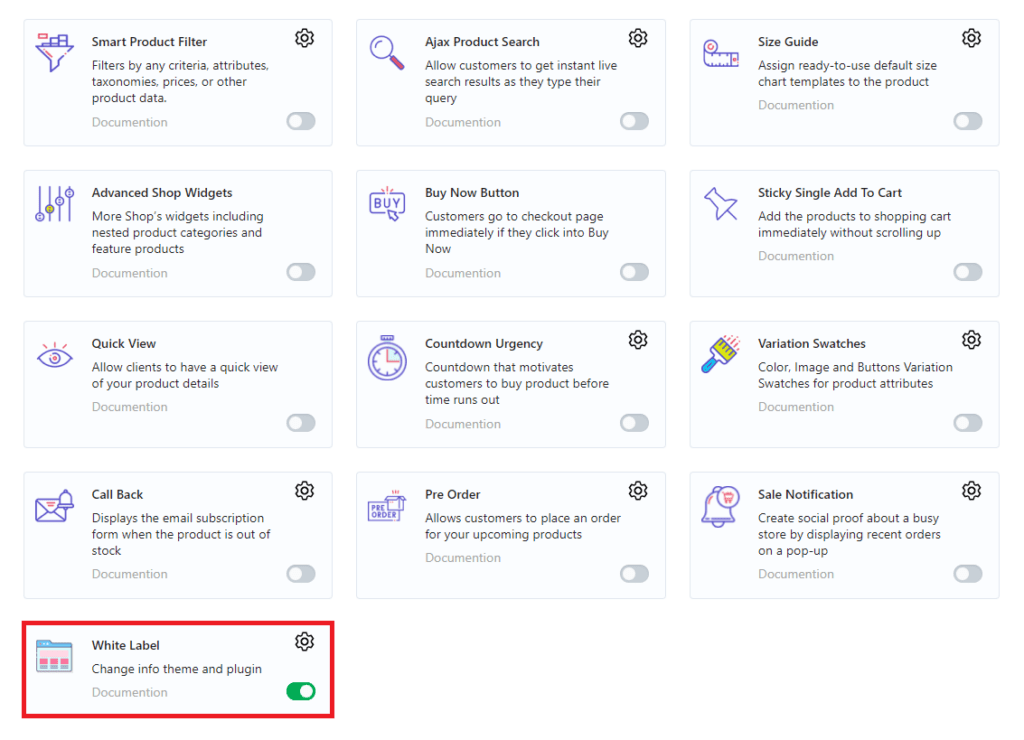Image resolution: width=1024 pixels, height=740 pixels.
Task: Click the Sale Notification title
Action: 805,494
